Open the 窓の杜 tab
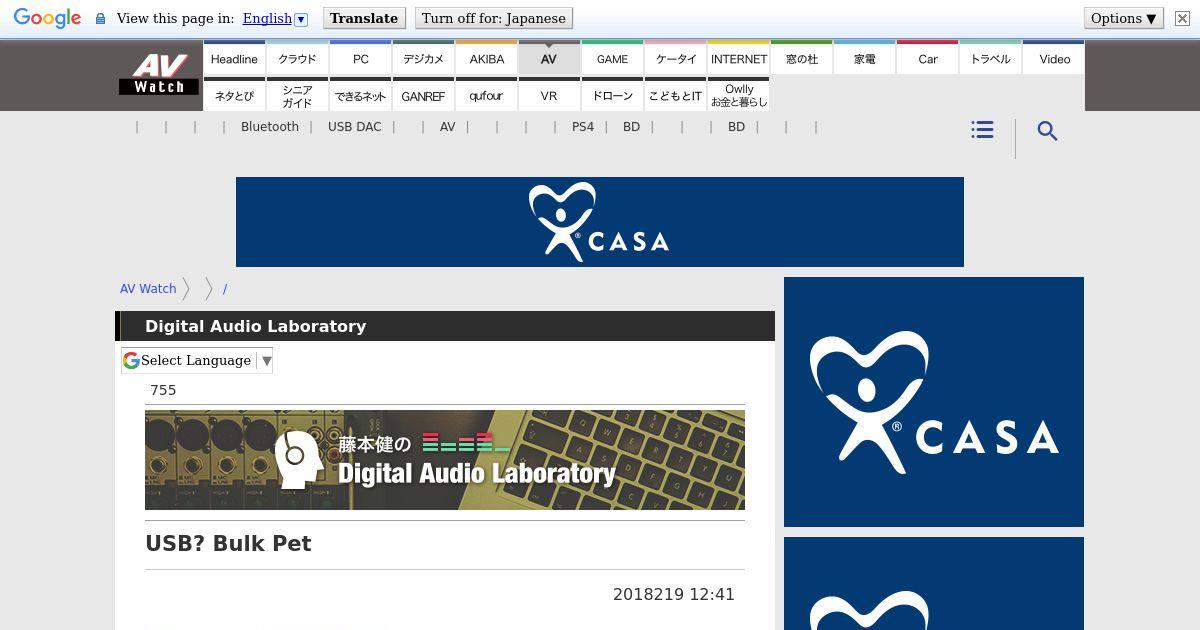1200x630 pixels. tap(801, 58)
